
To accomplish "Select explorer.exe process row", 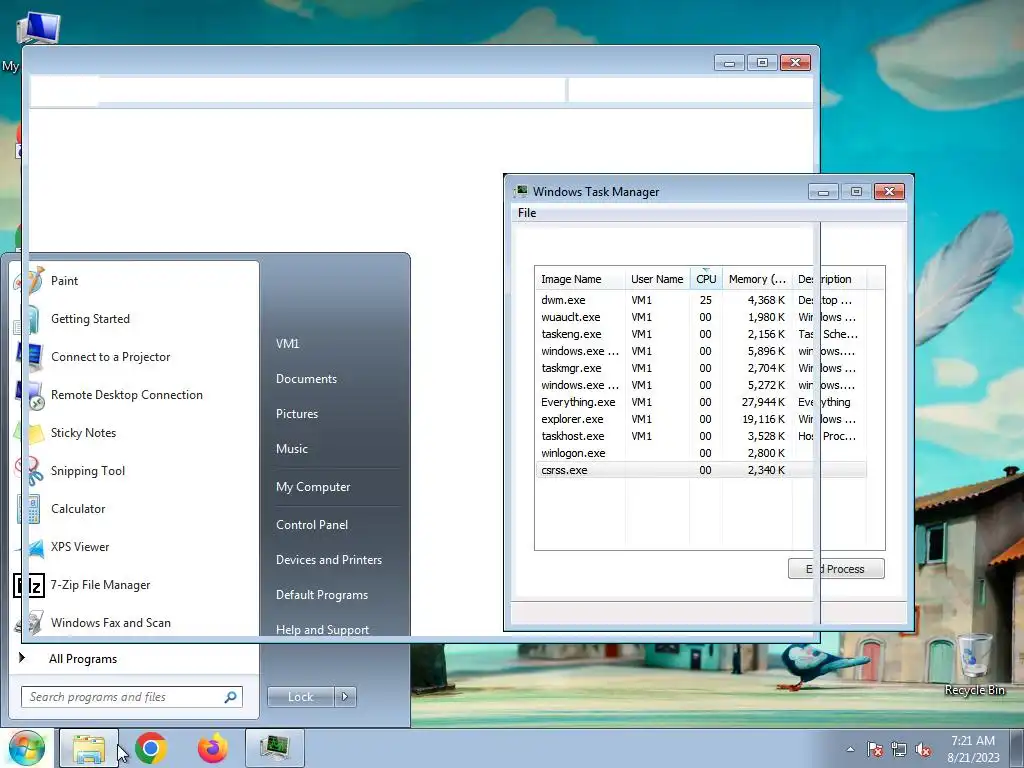I will click(701, 419).
